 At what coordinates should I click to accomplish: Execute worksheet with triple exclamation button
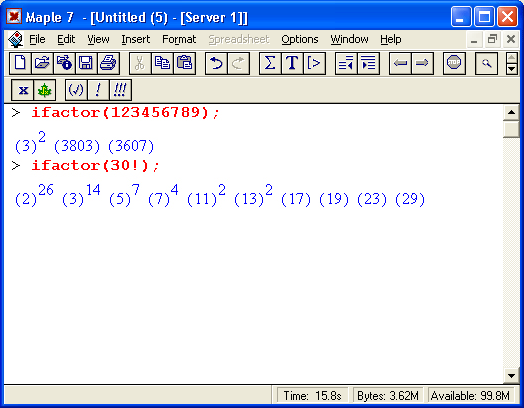click(120, 90)
